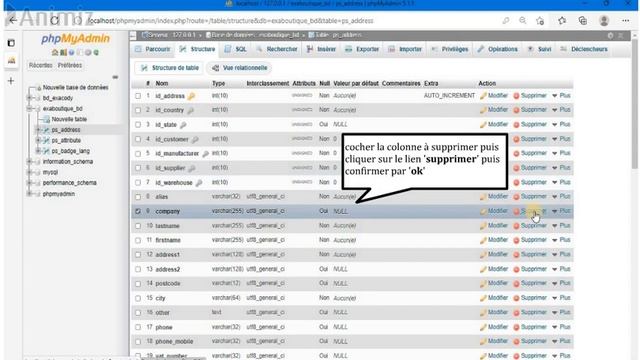
Task: Click the browser address bar URL
Action: tap(231, 21)
